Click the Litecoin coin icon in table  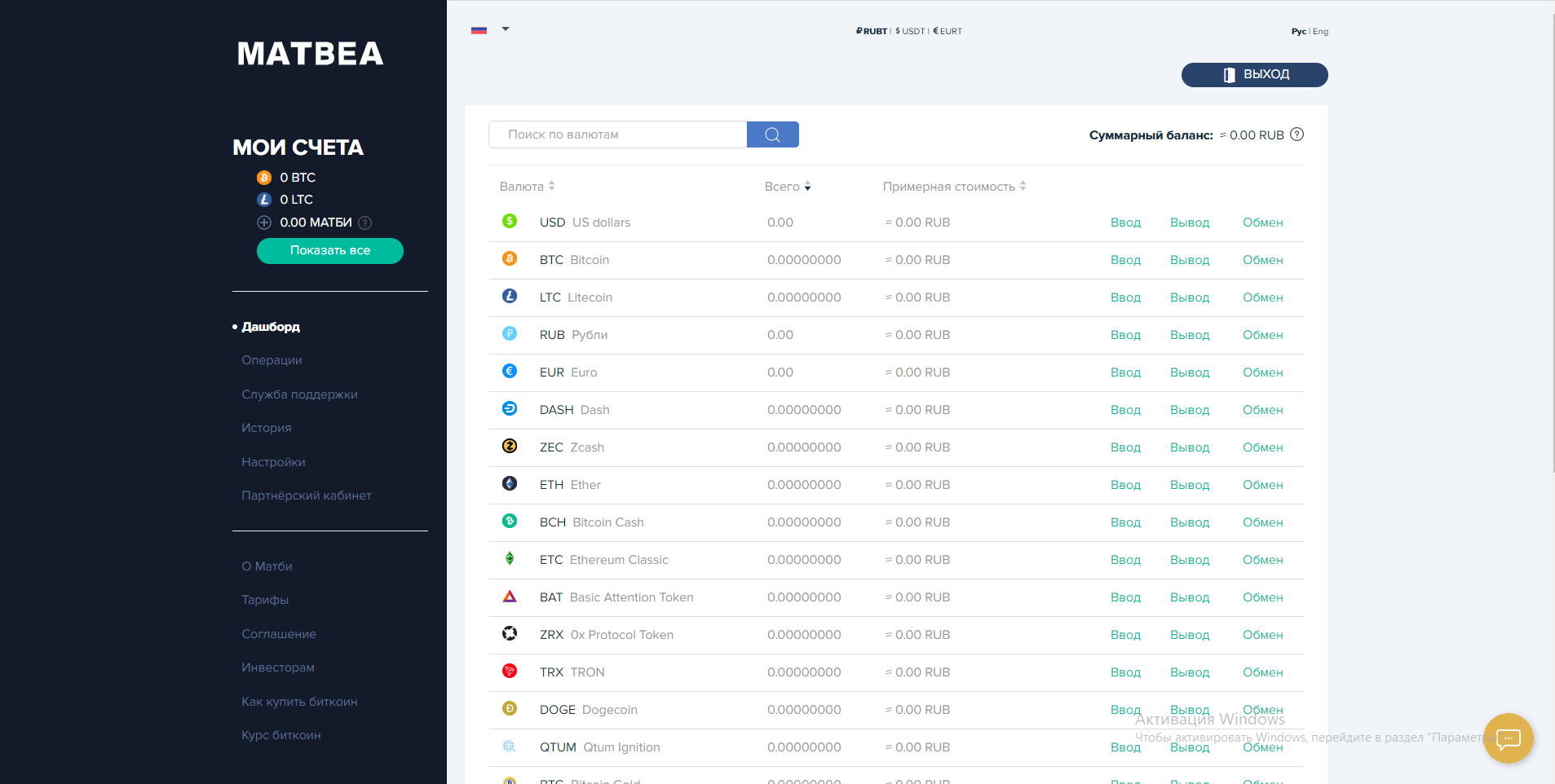pos(510,296)
